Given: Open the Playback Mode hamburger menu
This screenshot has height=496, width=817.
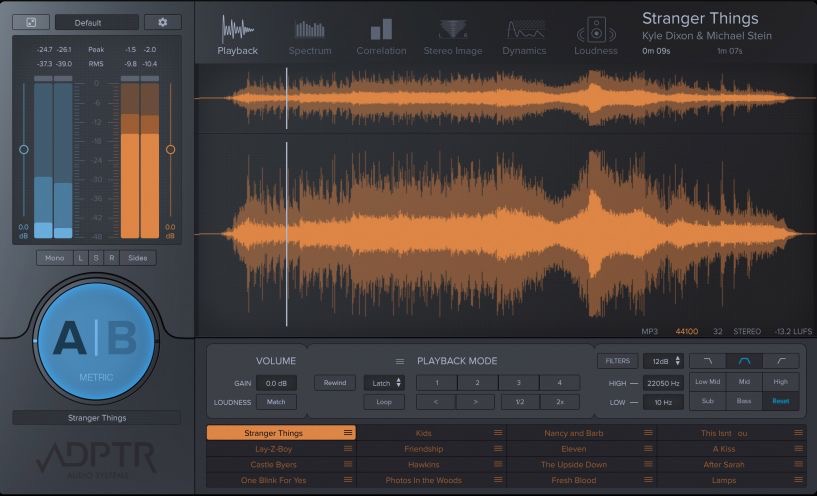Looking at the screenshot, I should [x=400, y=361].
